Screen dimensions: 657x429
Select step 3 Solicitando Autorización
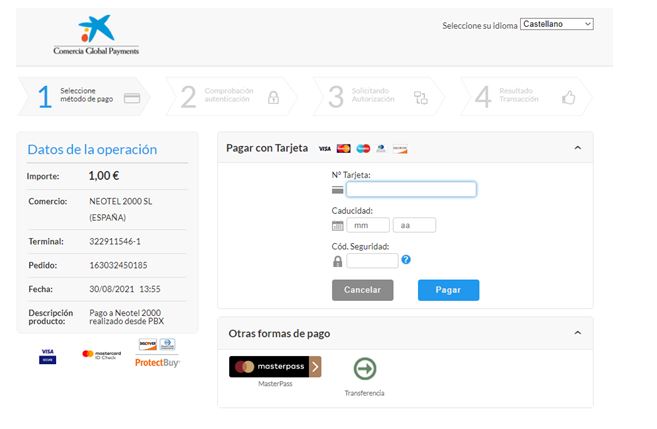point(379,96)
